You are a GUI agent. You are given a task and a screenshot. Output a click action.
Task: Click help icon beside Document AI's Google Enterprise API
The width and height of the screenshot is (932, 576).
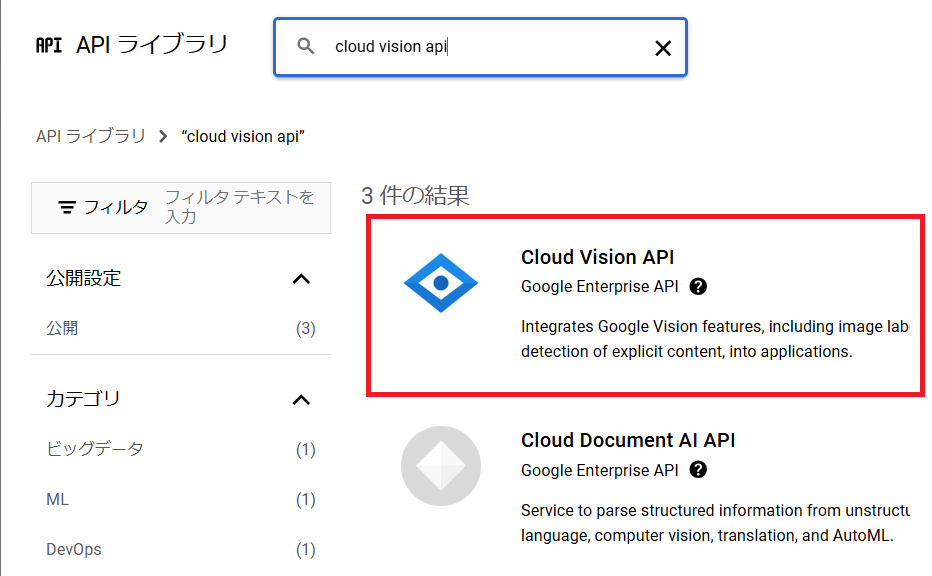[x=698, y=470]
